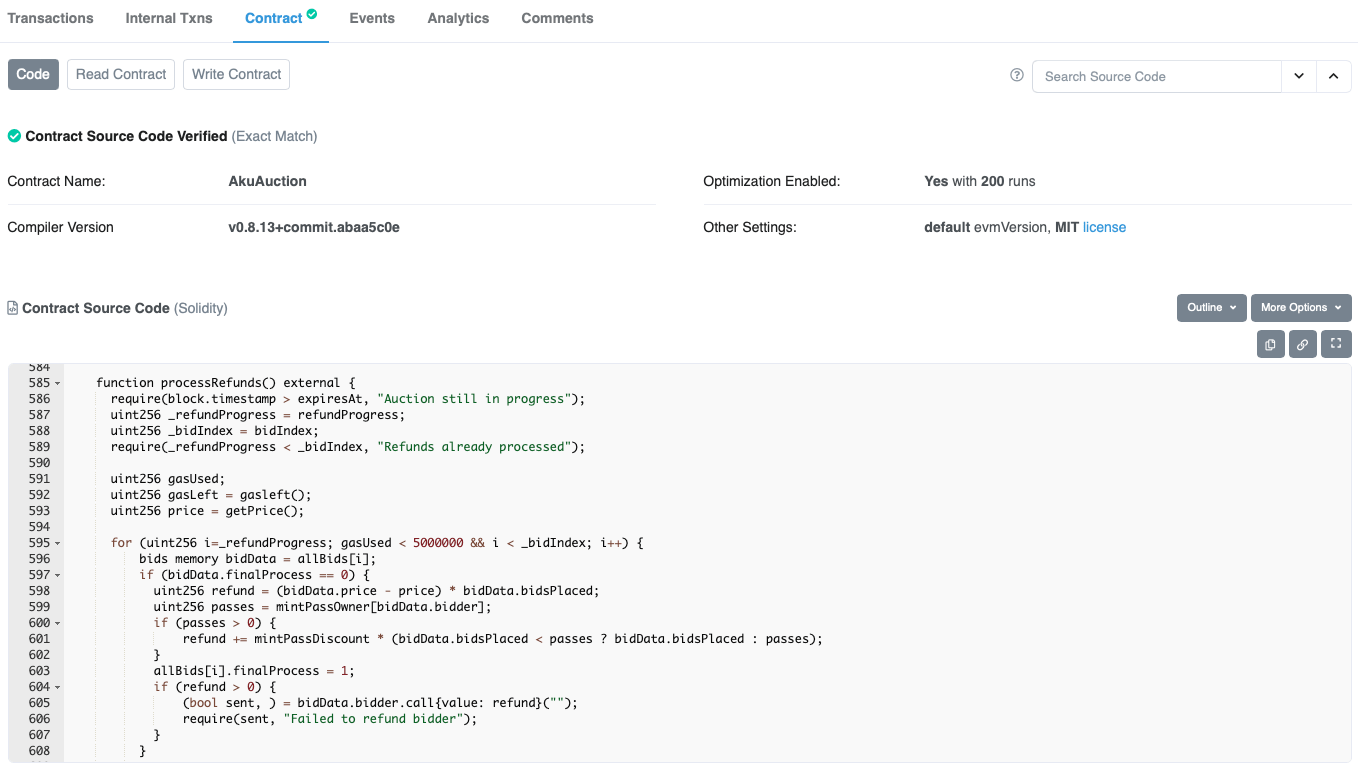Click the help question mark beside search
This screenshot has width=1358, height=773.
pos(1017,75)
